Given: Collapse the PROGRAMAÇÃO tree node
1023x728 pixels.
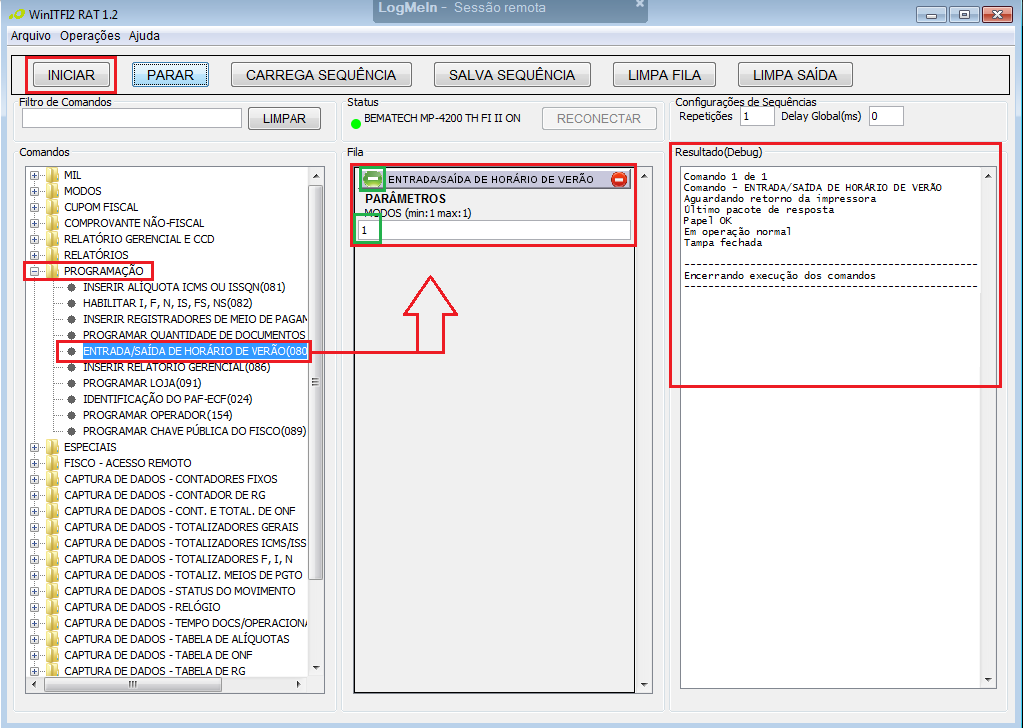Looking at the screenshot, I should 35,271.
